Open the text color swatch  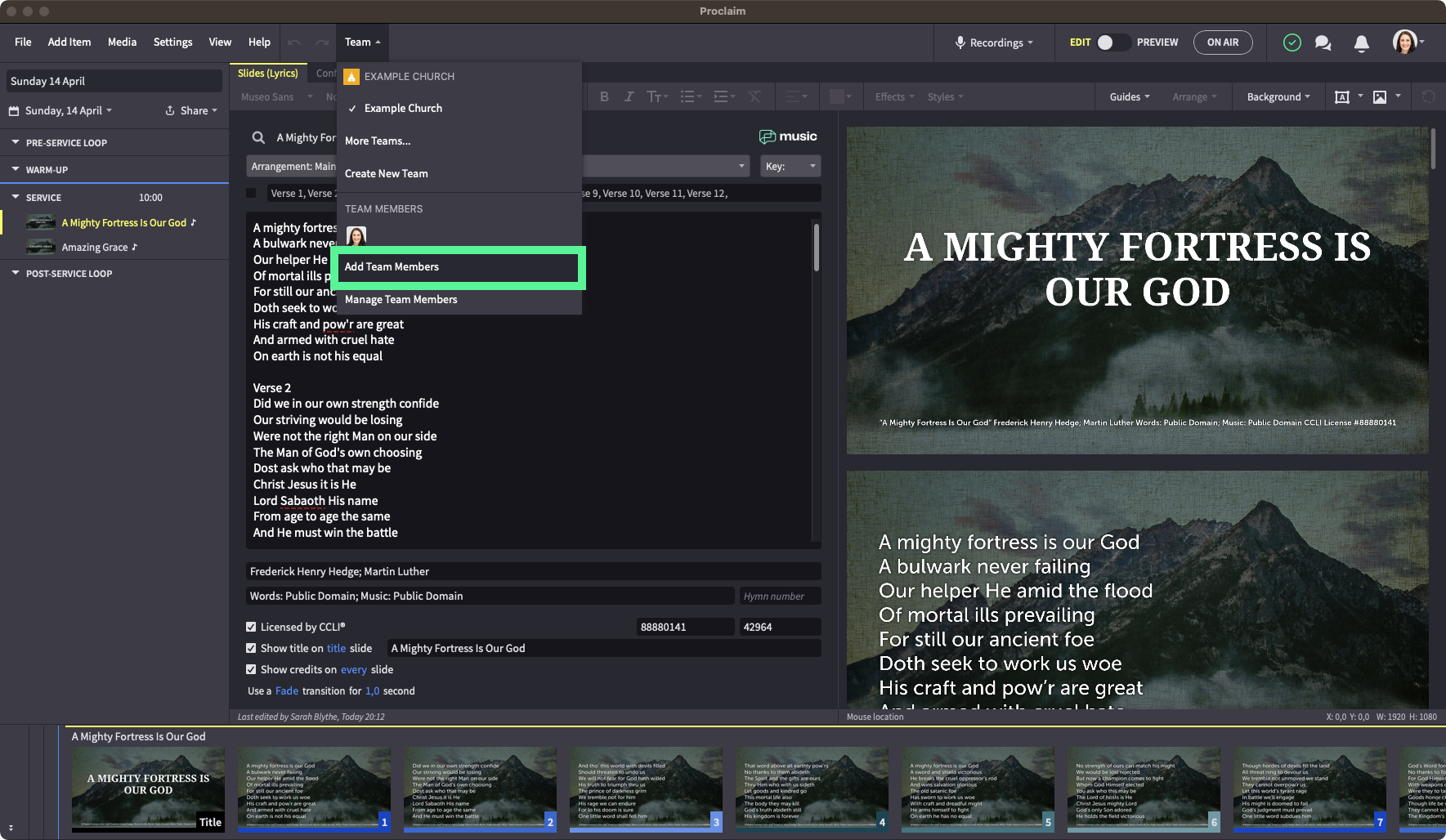click(x=841, y=96)
